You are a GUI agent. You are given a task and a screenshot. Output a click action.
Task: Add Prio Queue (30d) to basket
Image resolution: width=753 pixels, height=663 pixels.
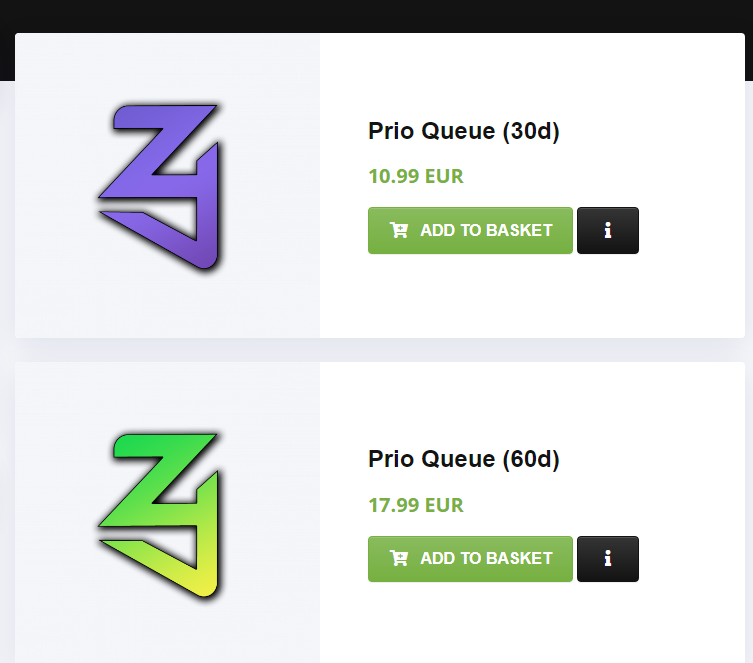[470, 231]
